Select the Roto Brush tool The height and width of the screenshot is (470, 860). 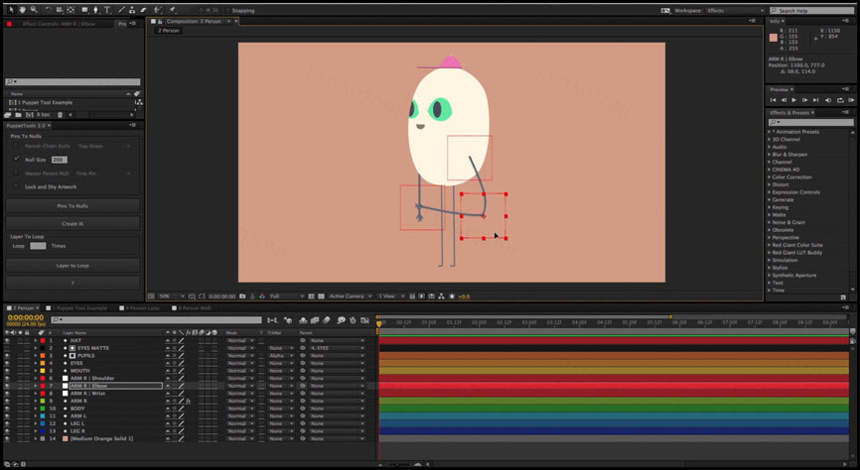click(x=158, y=10)
